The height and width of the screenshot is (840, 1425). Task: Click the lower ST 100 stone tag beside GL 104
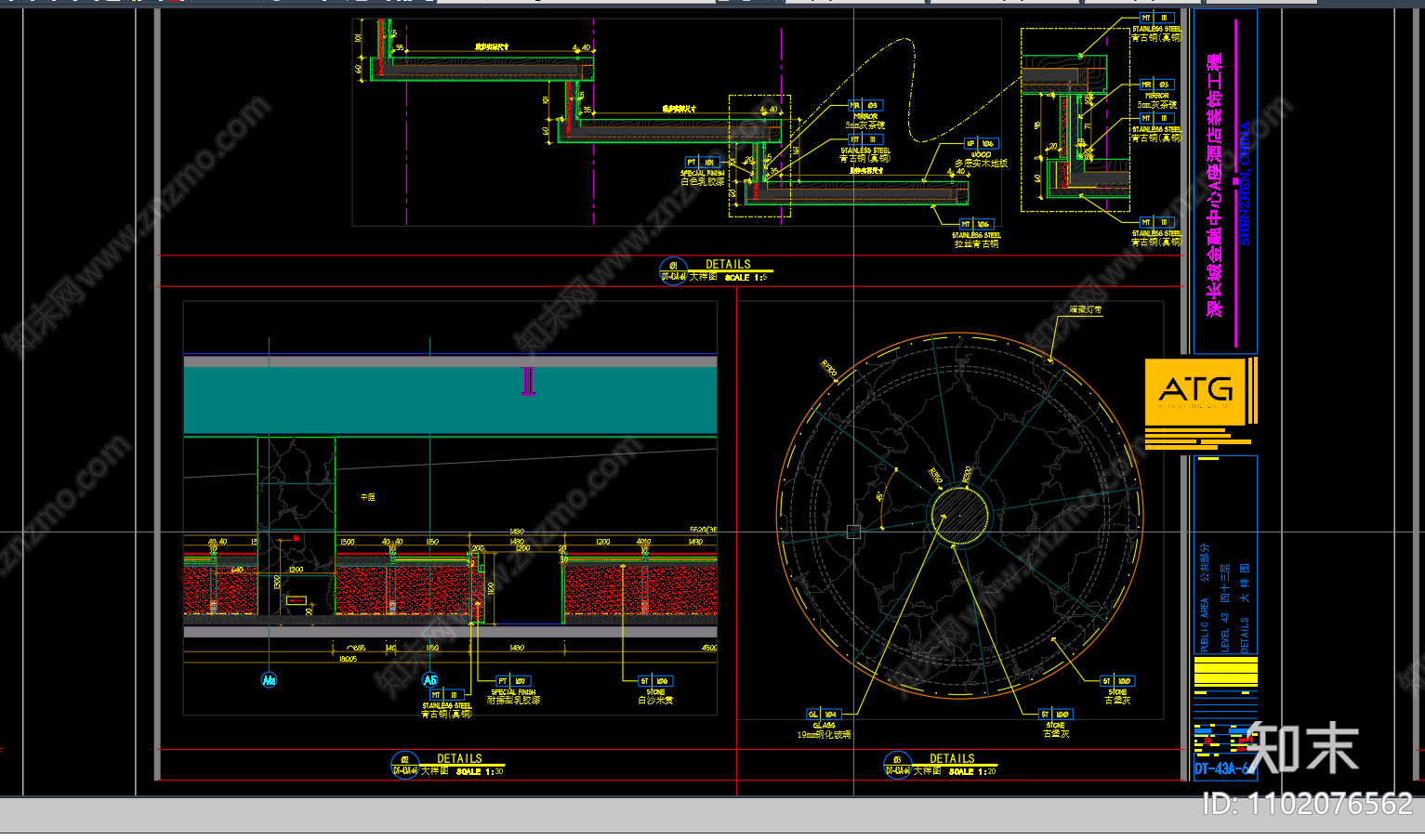1056,715
